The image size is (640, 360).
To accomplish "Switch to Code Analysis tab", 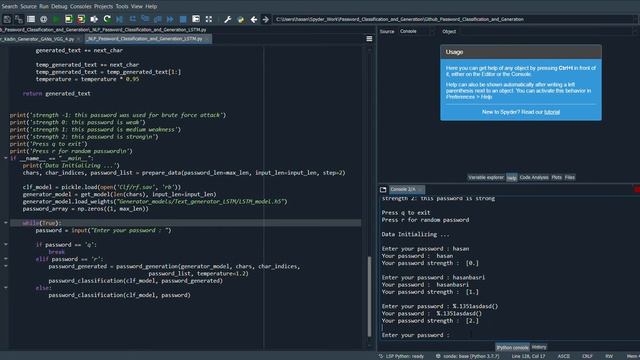I will (x=534, y=177).
